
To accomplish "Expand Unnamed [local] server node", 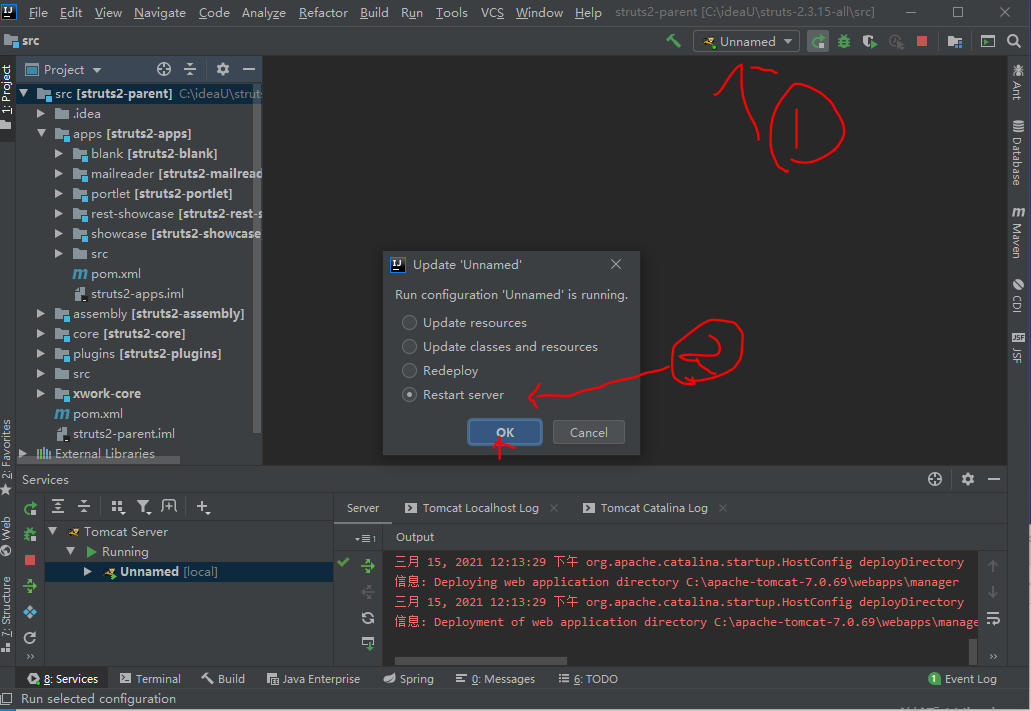I will (87, 572).
